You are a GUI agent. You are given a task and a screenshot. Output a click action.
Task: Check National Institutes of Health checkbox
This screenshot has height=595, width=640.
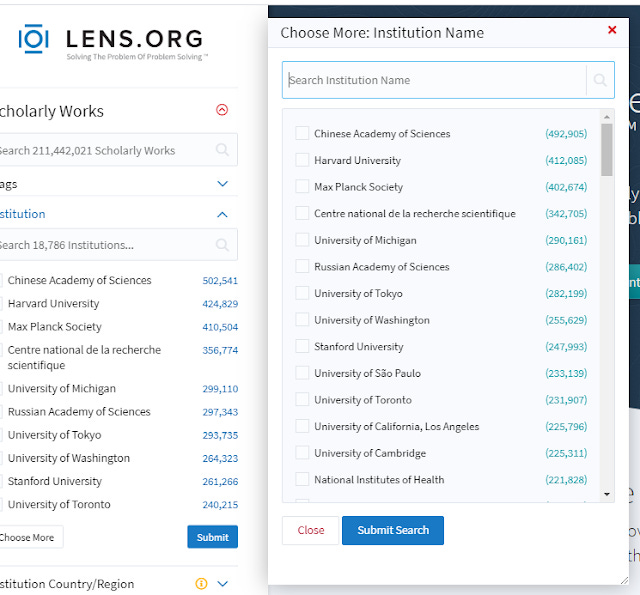coord(302,479)
